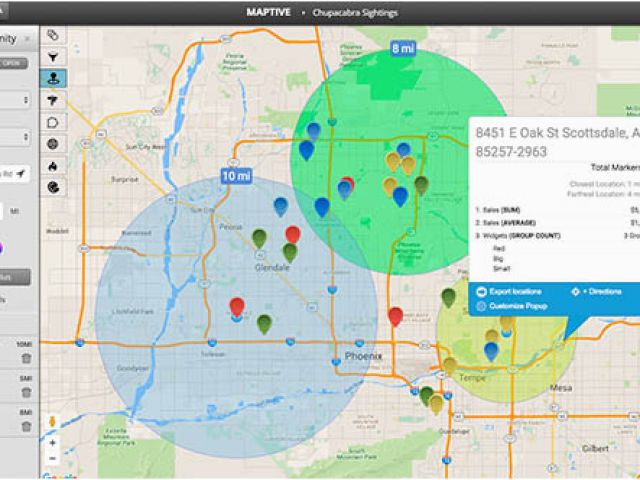The image size is (640, 480).
Task: Choose the polygon drawing tool
Action: 53,122
